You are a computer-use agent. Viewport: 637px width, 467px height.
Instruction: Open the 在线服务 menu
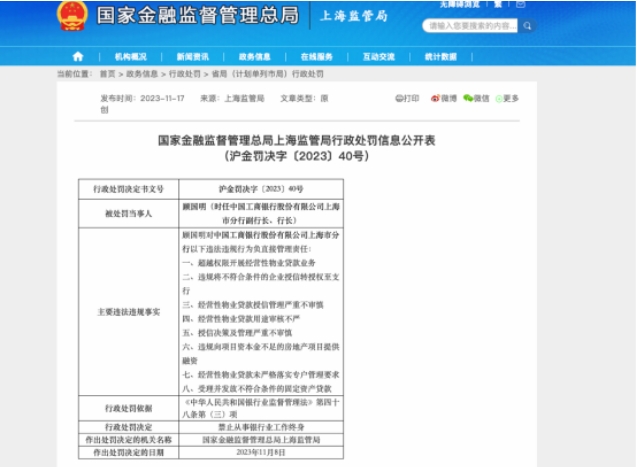(317, 57)
